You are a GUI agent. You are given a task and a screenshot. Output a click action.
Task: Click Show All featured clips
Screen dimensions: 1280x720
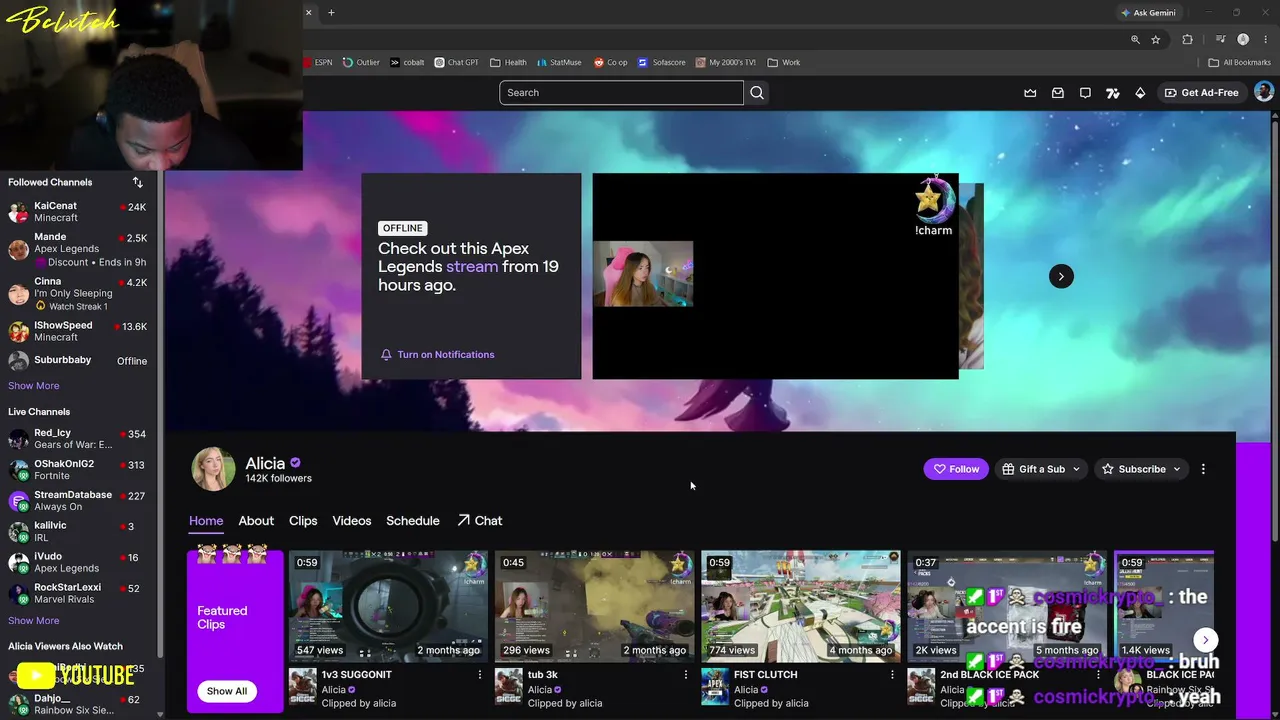pos(227,691)
